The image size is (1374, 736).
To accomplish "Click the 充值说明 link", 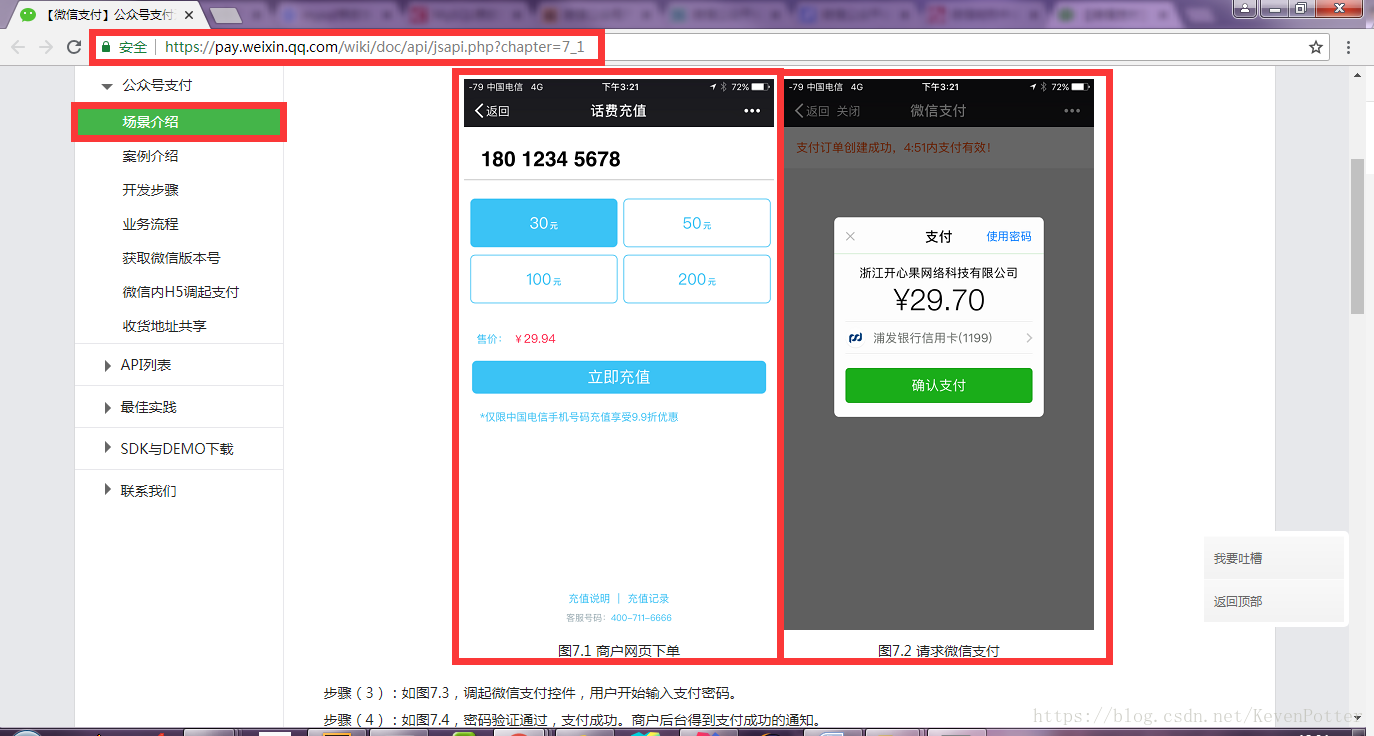I will point(589,599).
